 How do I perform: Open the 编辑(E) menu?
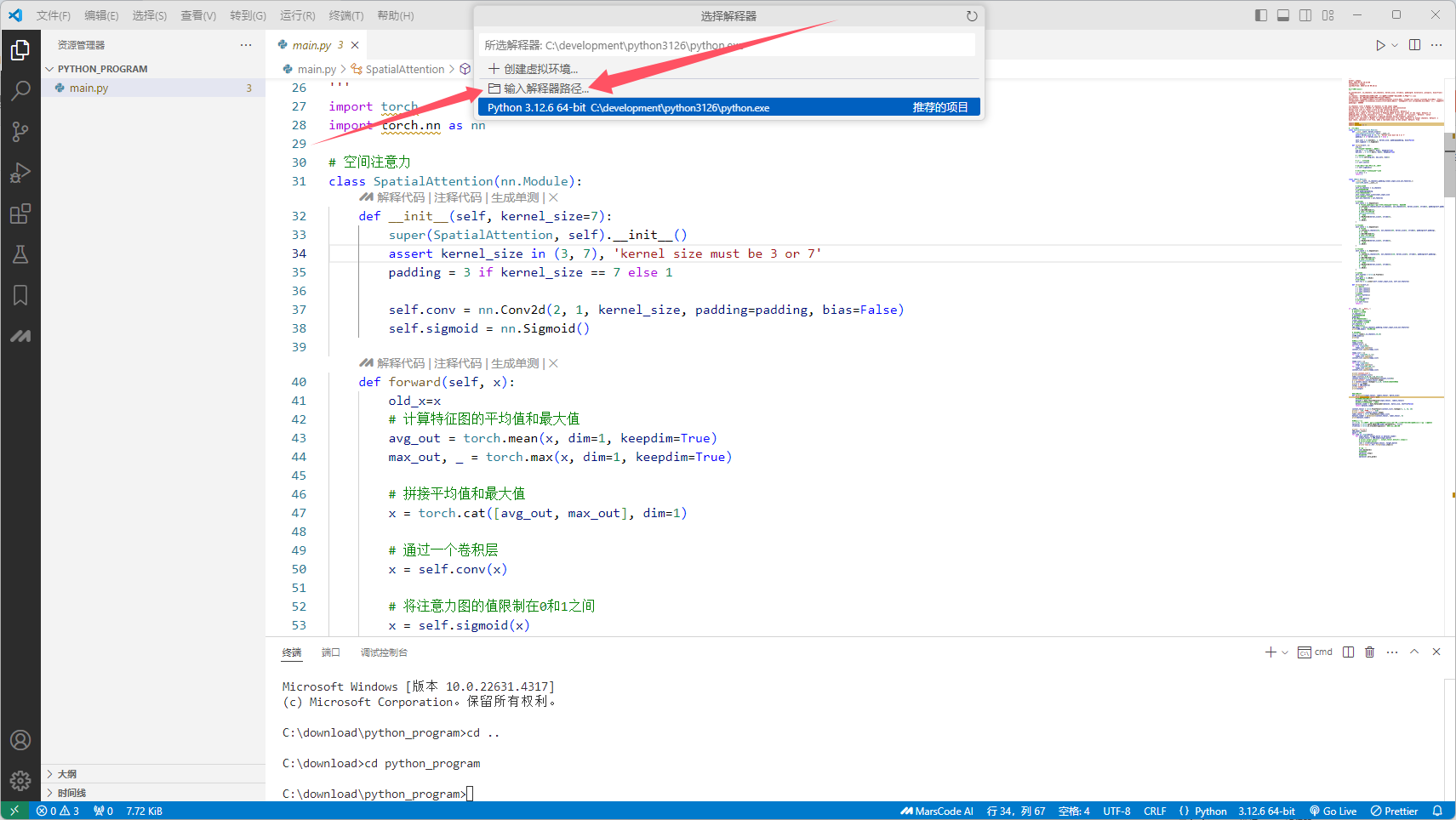[101, 15]
